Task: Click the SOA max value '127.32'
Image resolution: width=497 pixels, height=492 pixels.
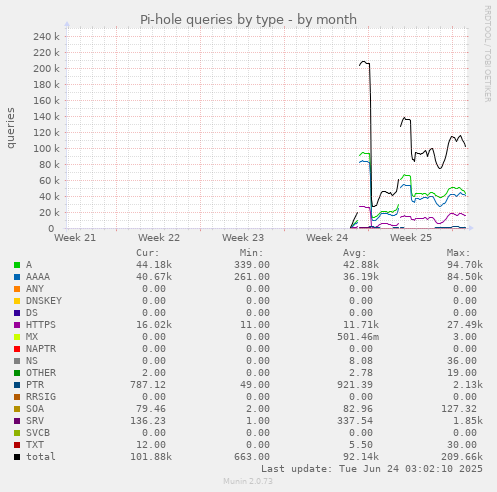Action: coord(459,409)
